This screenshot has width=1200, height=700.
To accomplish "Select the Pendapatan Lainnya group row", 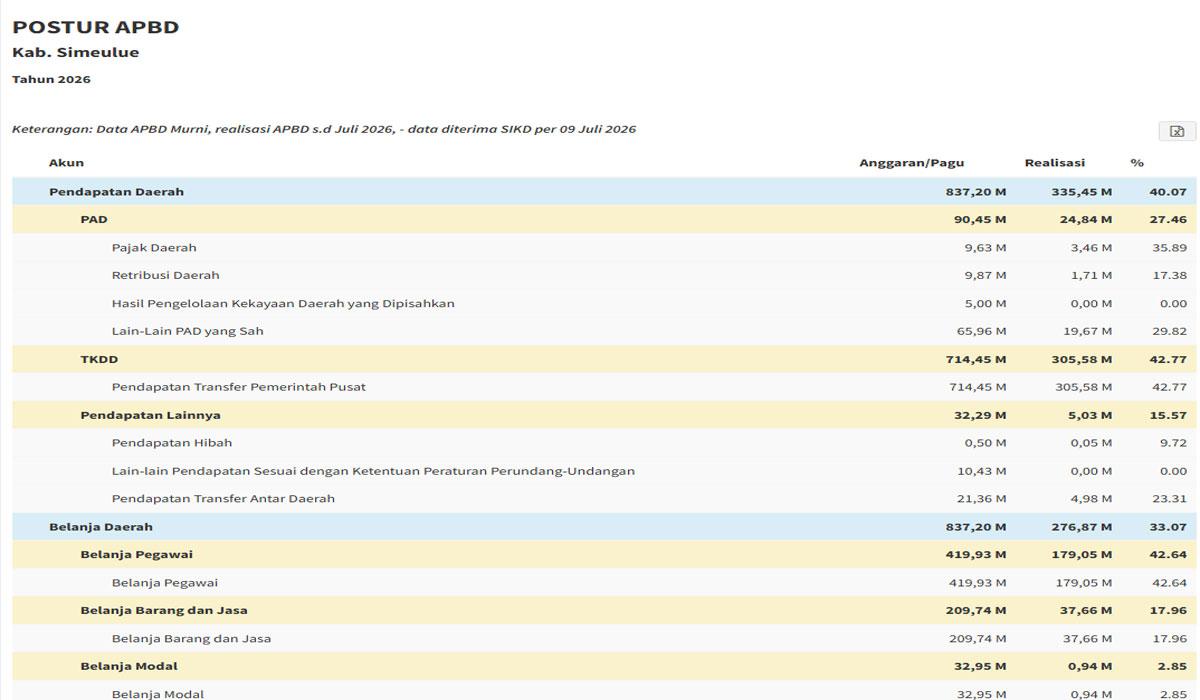I will click(605, 415).
